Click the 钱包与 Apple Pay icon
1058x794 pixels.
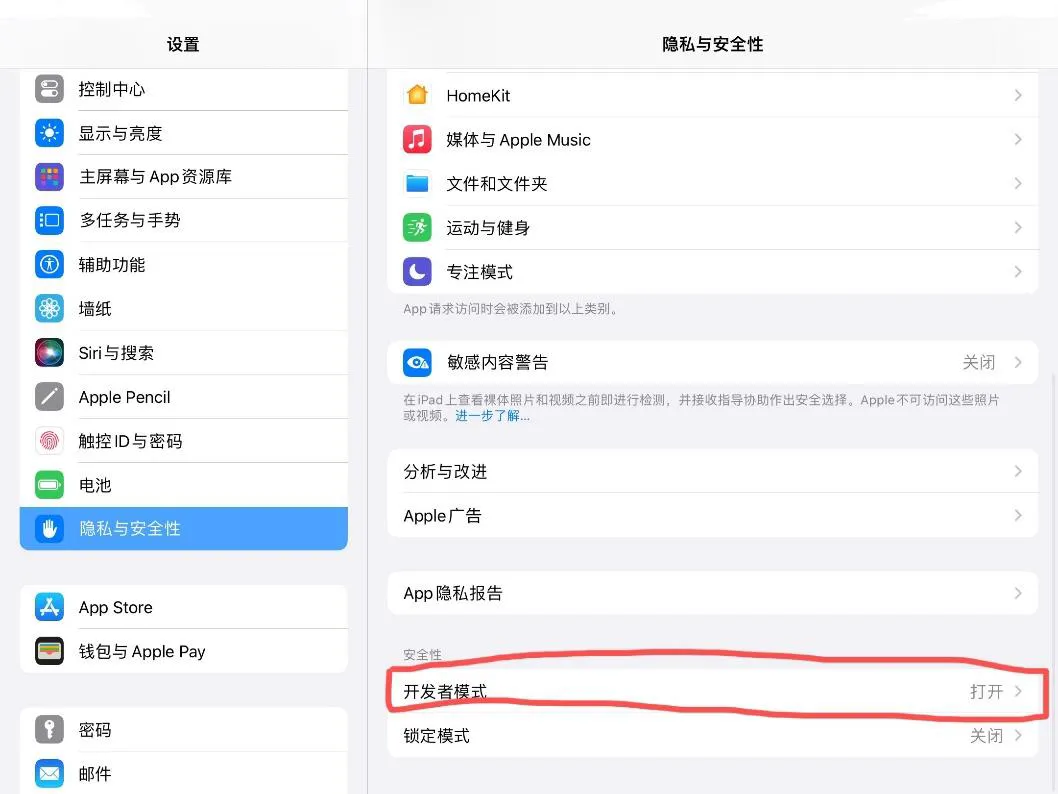49,650
